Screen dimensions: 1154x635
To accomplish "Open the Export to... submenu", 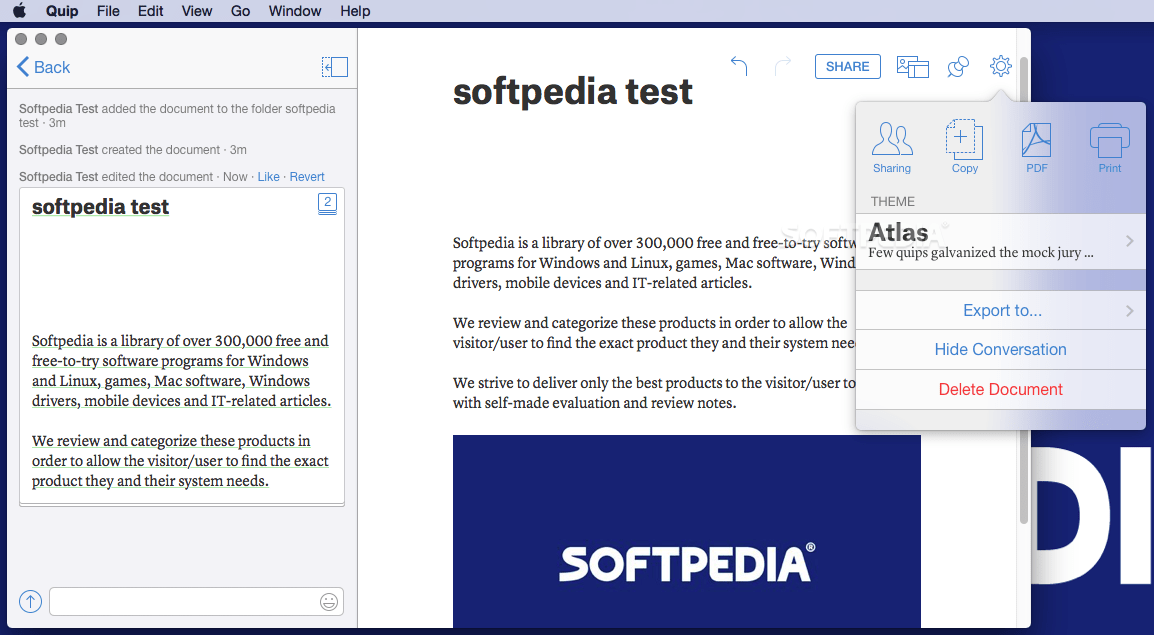I will click(x=1000, y=310).
